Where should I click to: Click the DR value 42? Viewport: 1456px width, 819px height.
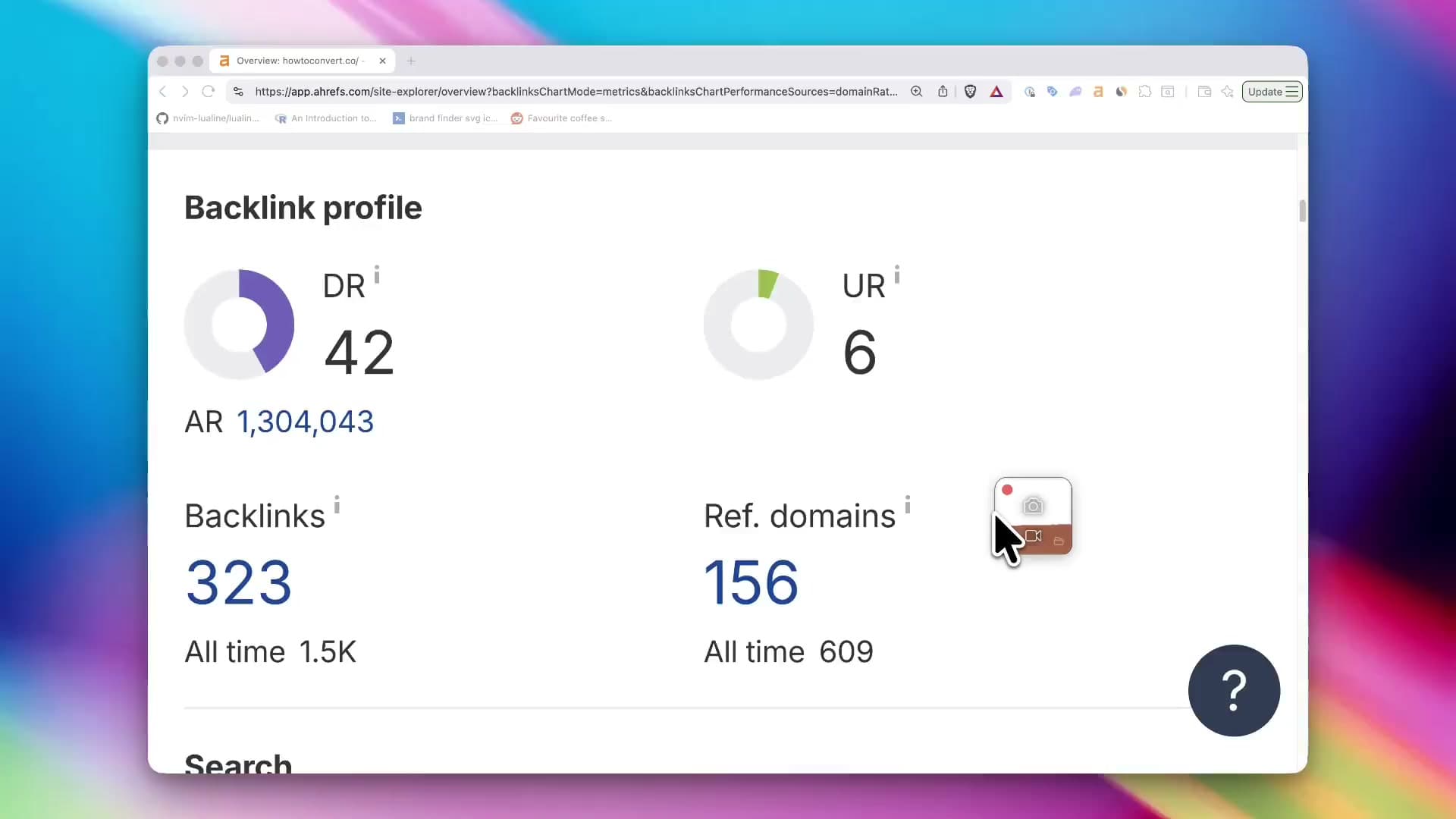pyautogui.click(x=359, y=353)
